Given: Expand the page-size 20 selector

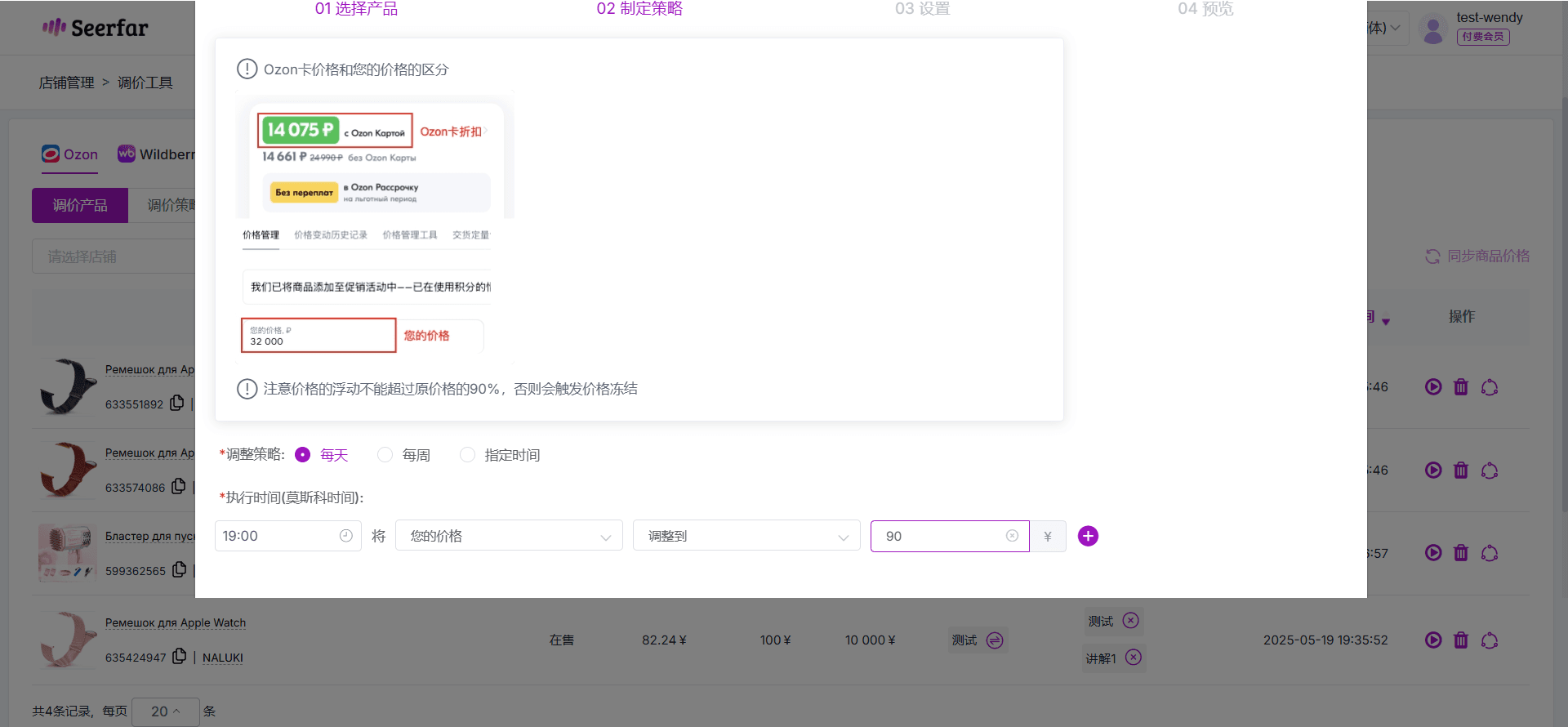Looking at the screenshot, I should click(x=166, y=711).
